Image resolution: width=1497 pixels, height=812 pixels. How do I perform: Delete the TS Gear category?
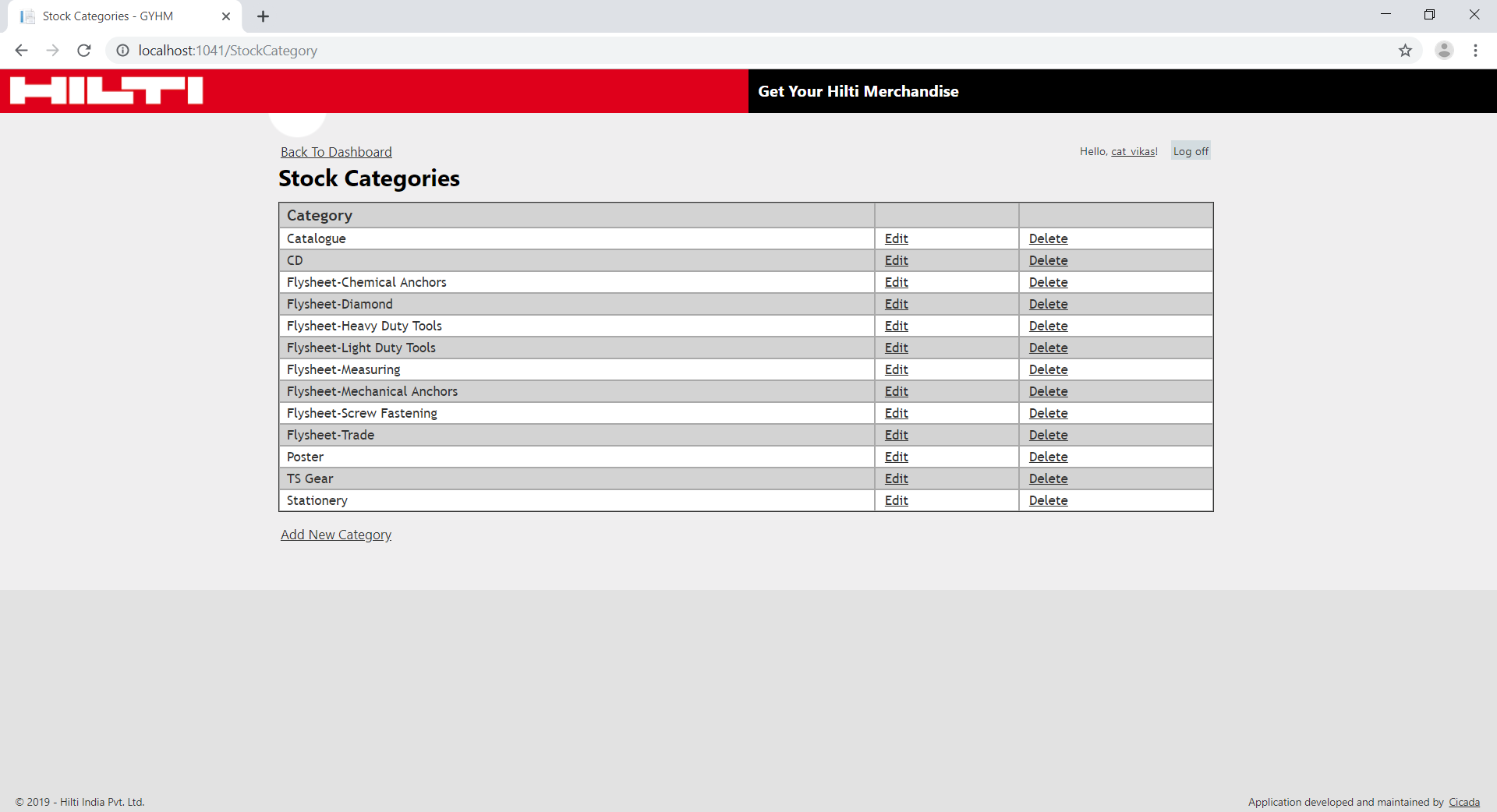click(x=1048, y=478)
